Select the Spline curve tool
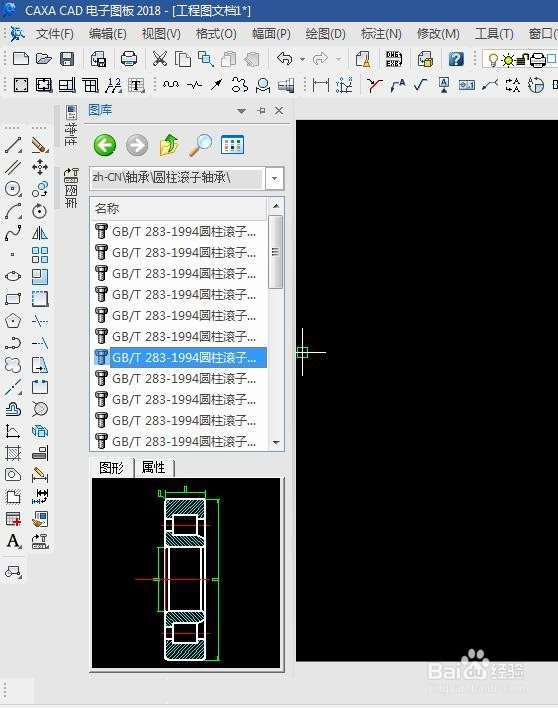The height and width of the screenshot is (708, 558). click(x=13, y=233)
